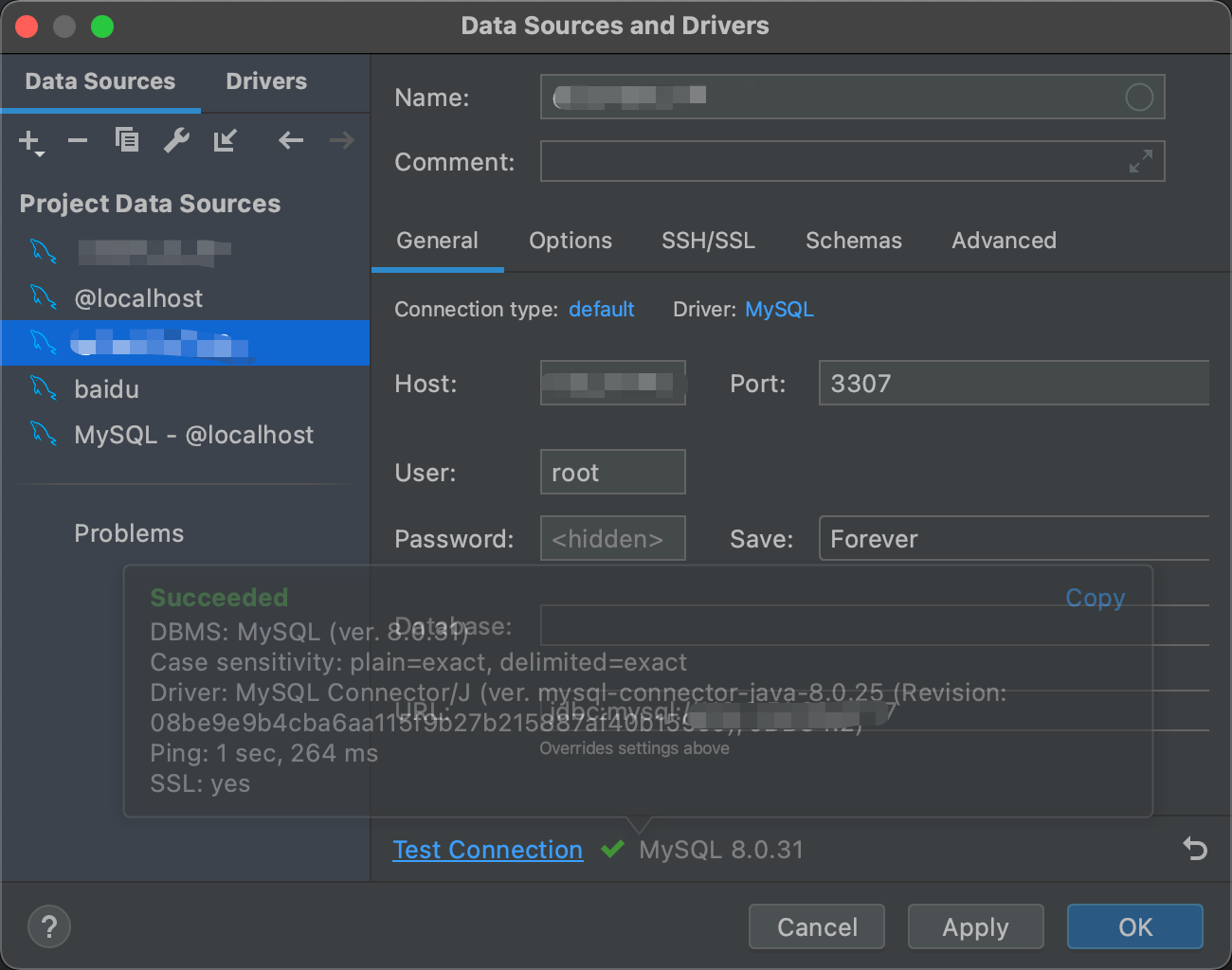Switch to the Drivers tab
Image resolution: width=1232 pixels, height=970 pixels.
[x=265, y=81]
